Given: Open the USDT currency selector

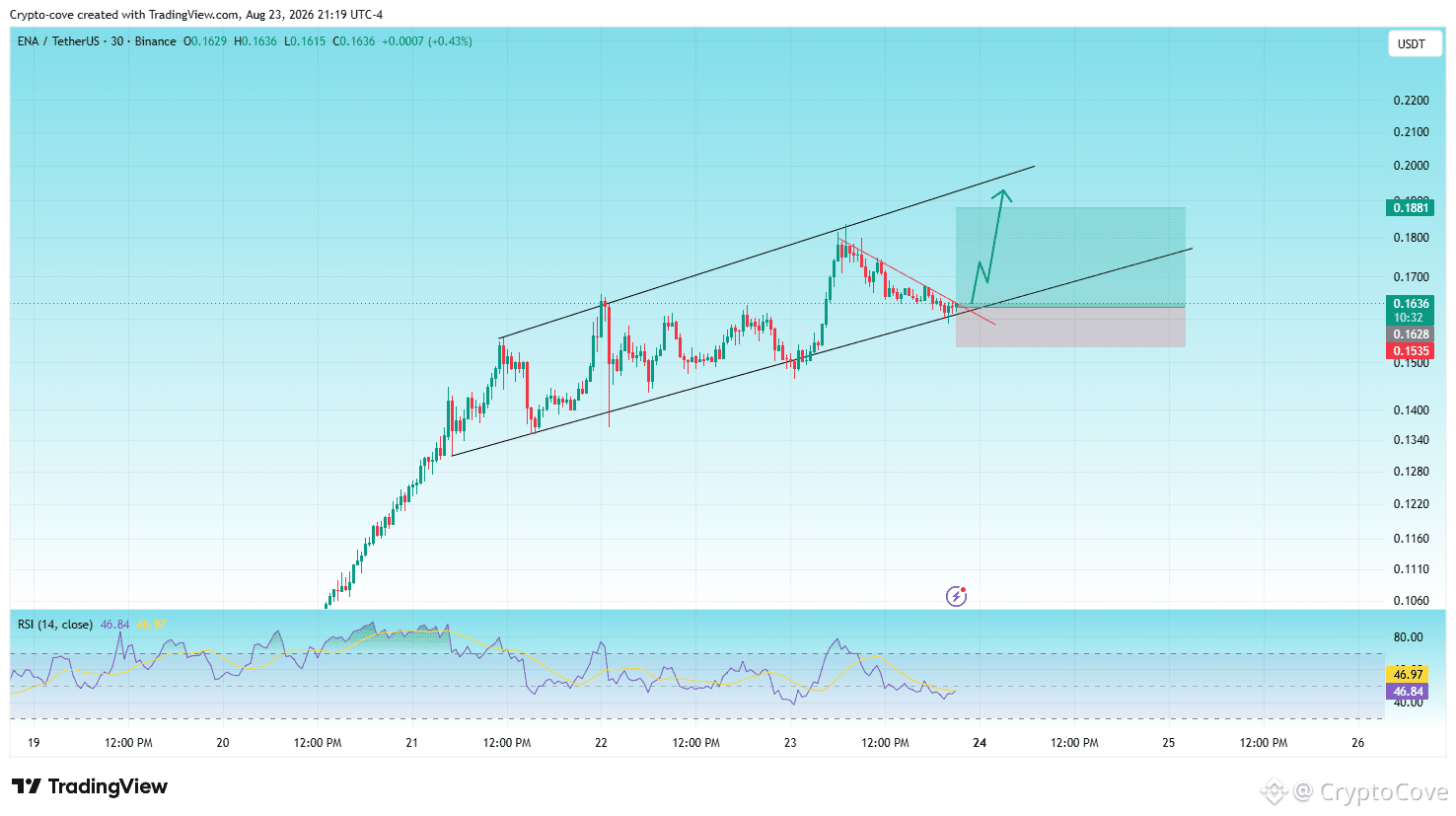Looking at the screenshot, I should 1414,43.
